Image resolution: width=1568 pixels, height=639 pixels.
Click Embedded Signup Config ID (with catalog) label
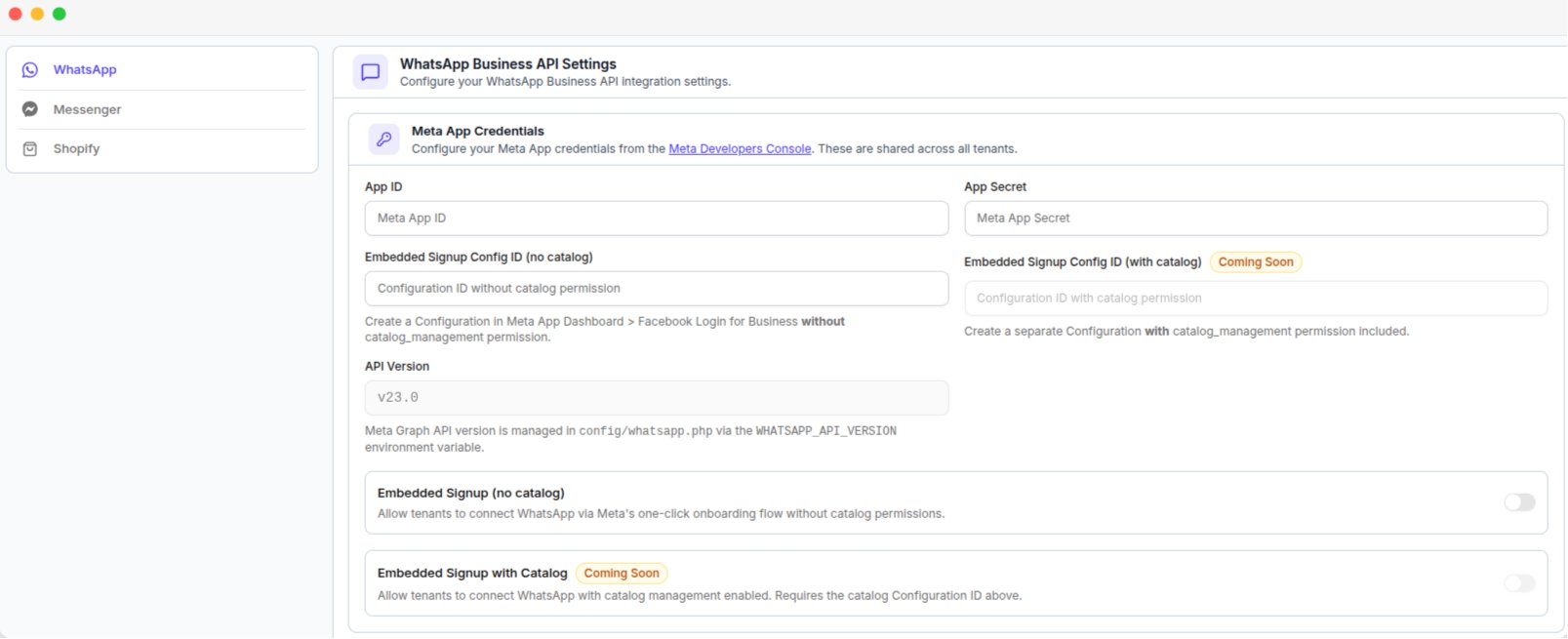point(1083,262)
